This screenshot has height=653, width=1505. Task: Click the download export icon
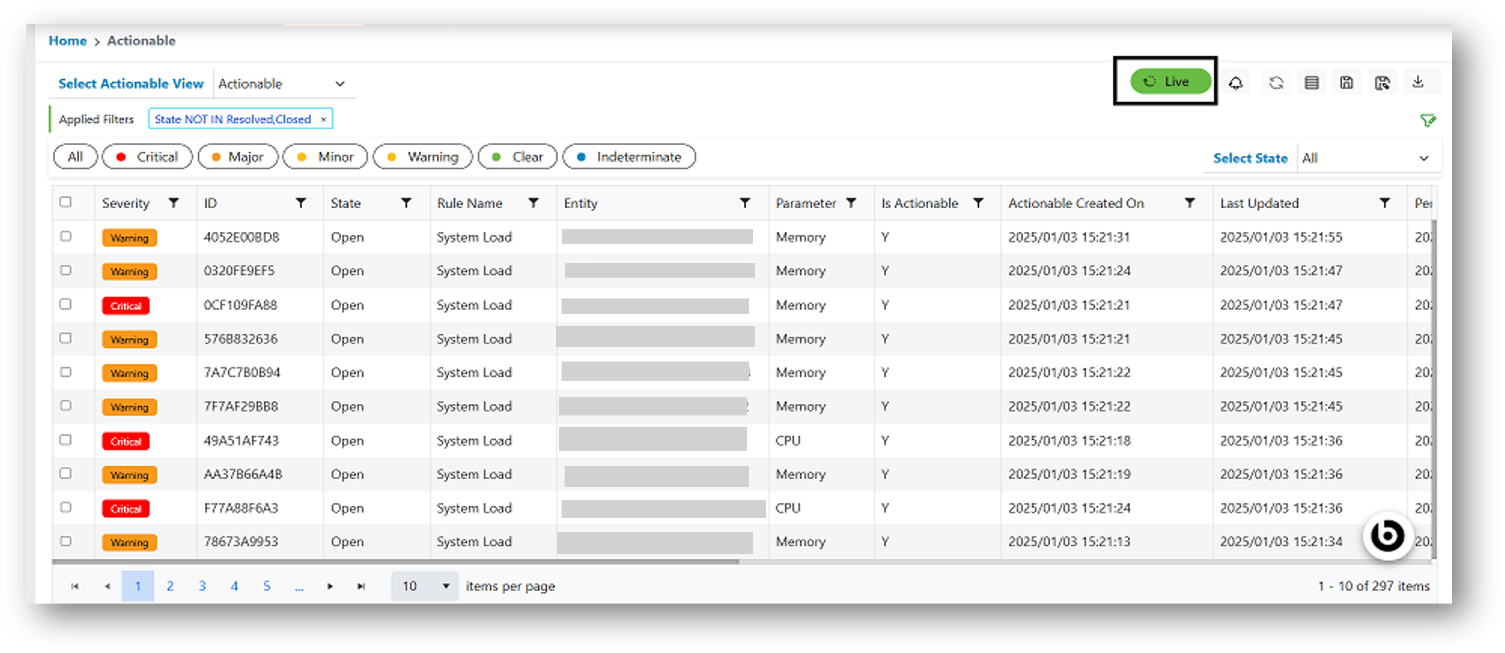tap(1418, 83)
